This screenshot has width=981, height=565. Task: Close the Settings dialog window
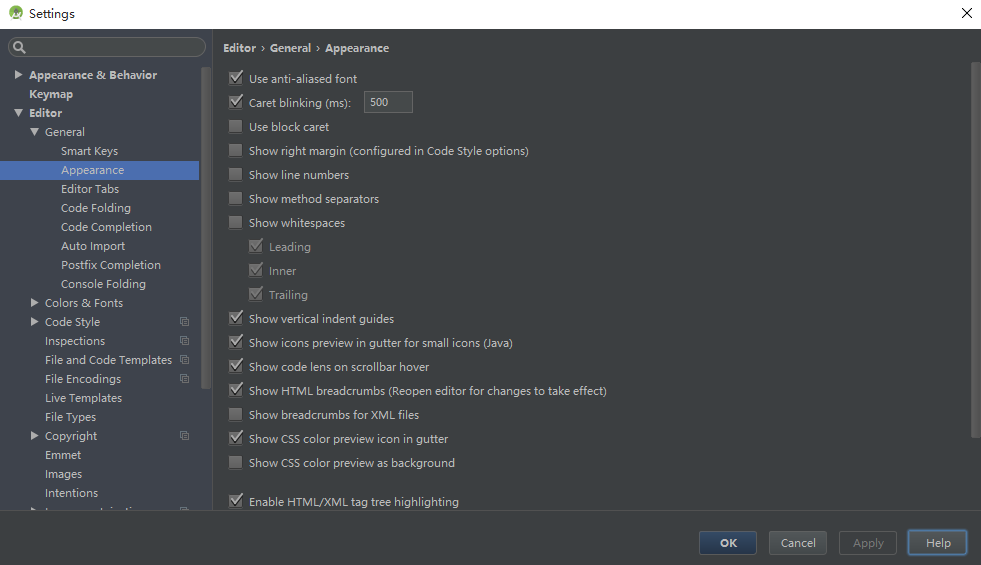click(966, 13)
